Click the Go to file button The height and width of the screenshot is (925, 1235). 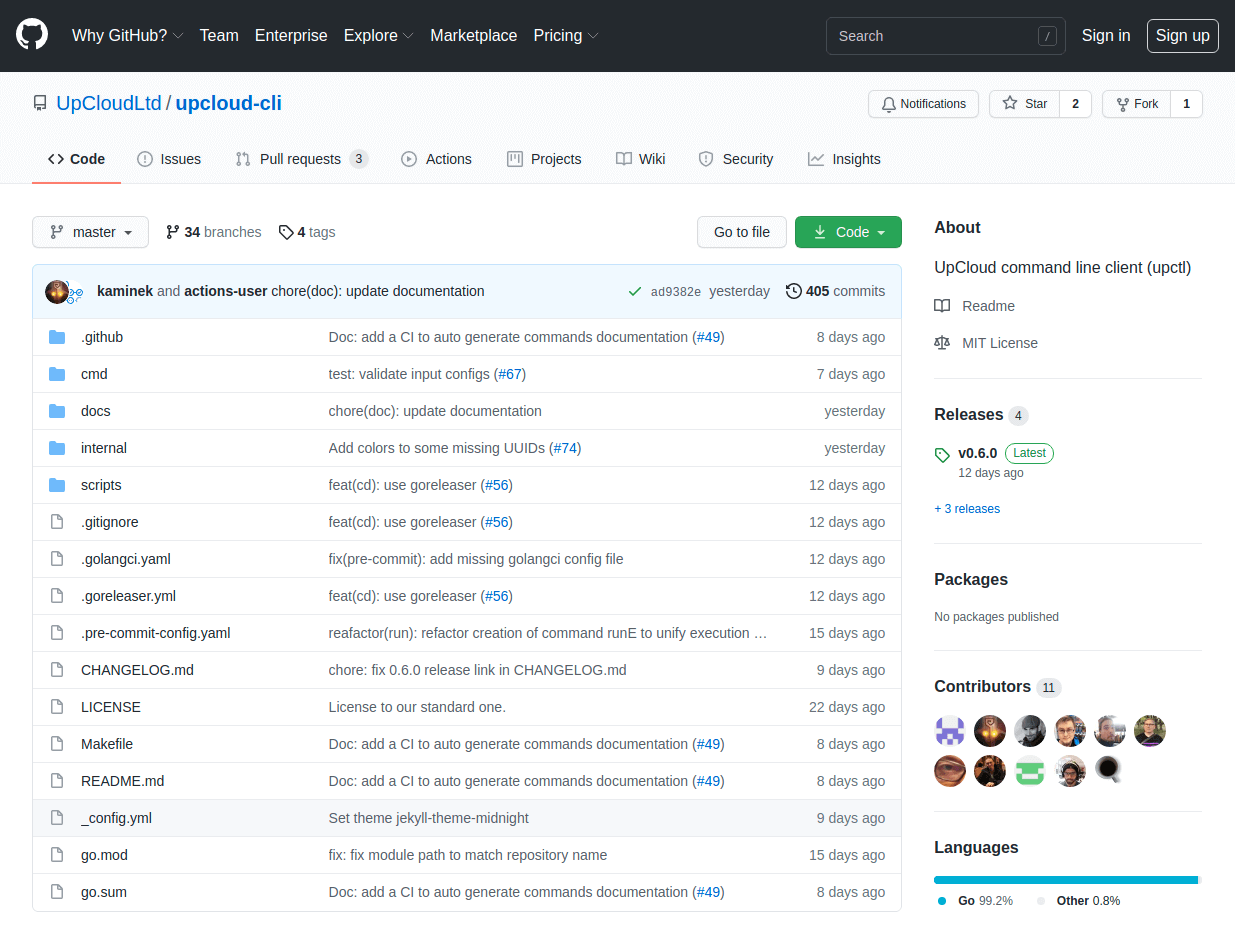742,232
